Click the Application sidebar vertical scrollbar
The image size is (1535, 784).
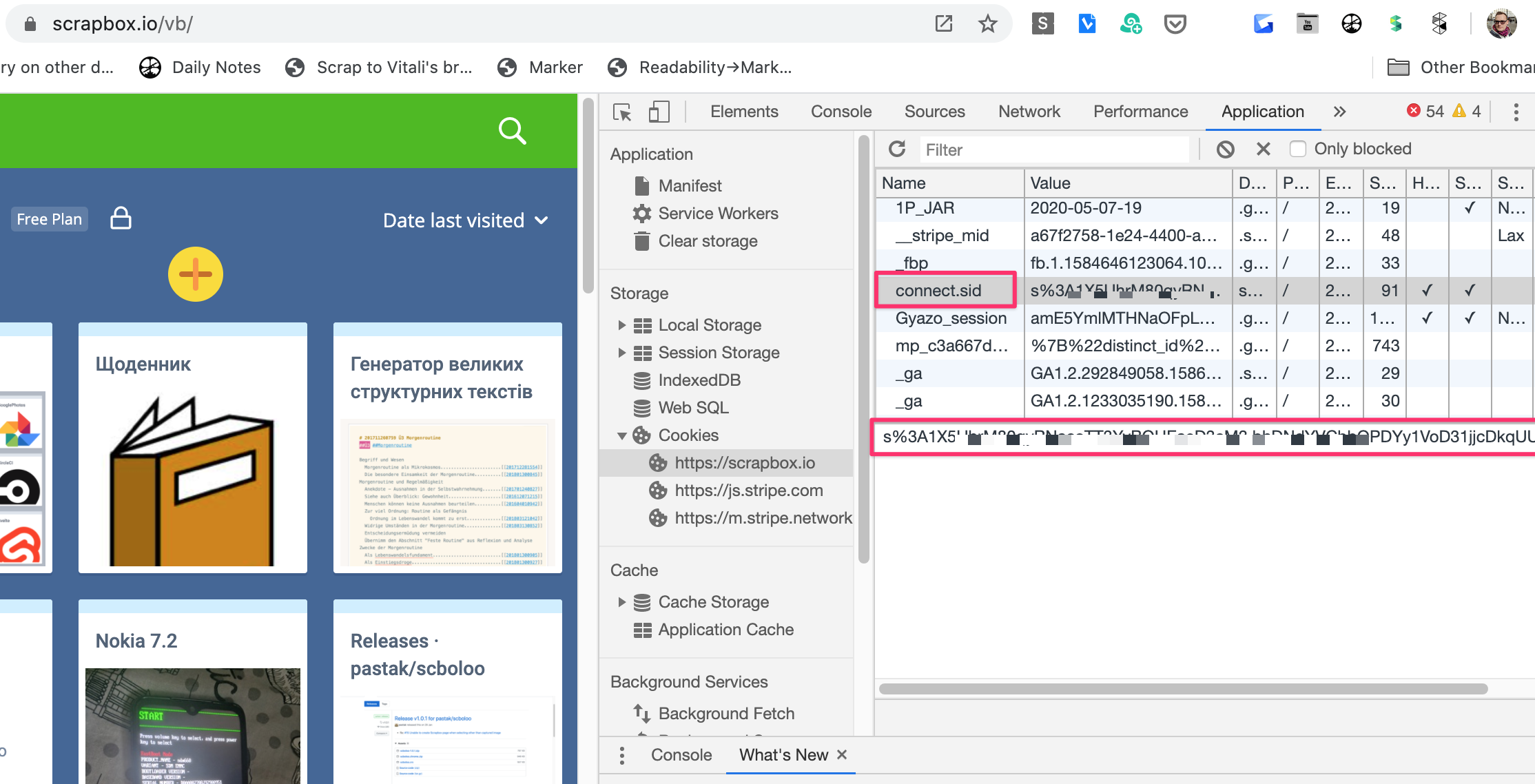coord(863,349)
